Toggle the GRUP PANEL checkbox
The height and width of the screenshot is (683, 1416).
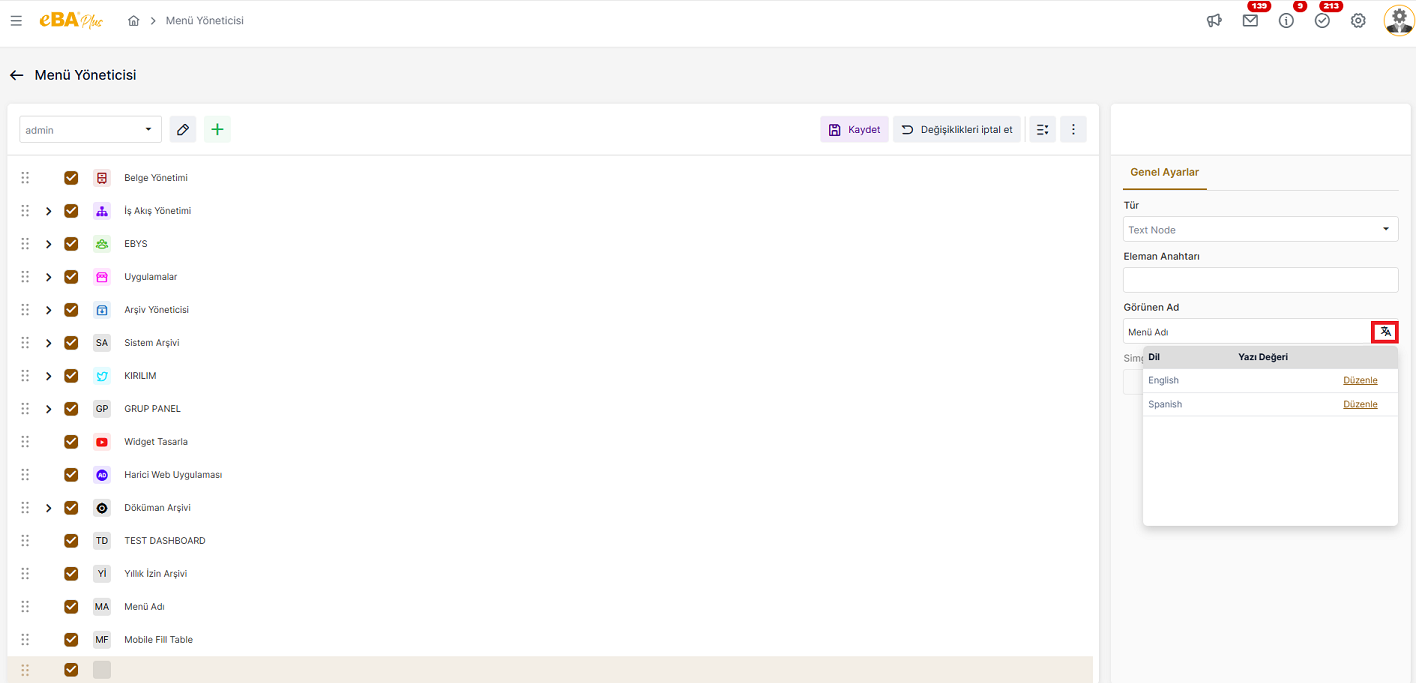click(71, 409)
